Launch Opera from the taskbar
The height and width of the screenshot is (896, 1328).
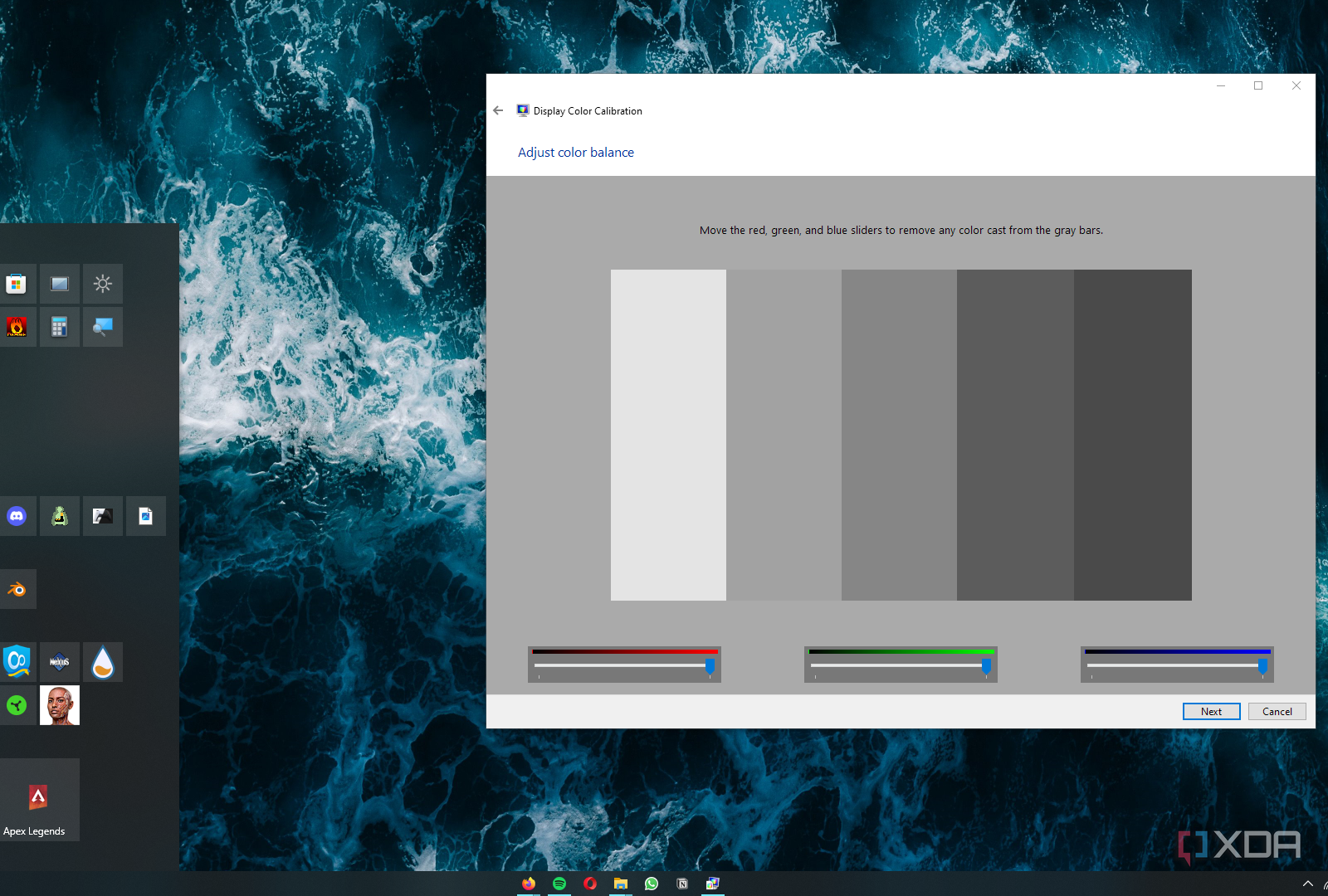point(590,884)
